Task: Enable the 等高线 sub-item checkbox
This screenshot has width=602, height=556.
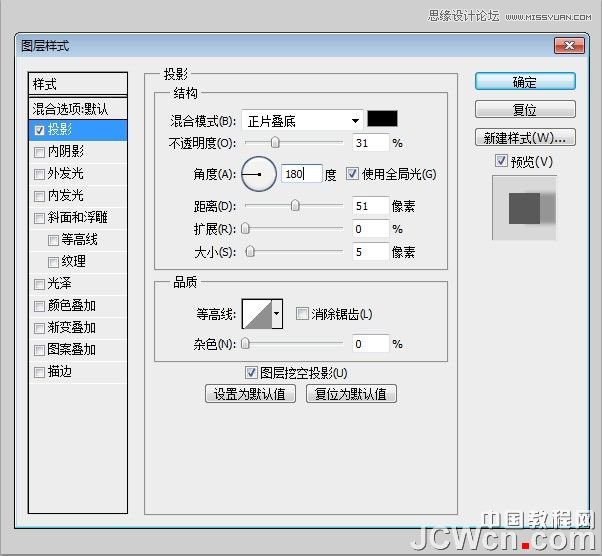Action: coord(53,240)
